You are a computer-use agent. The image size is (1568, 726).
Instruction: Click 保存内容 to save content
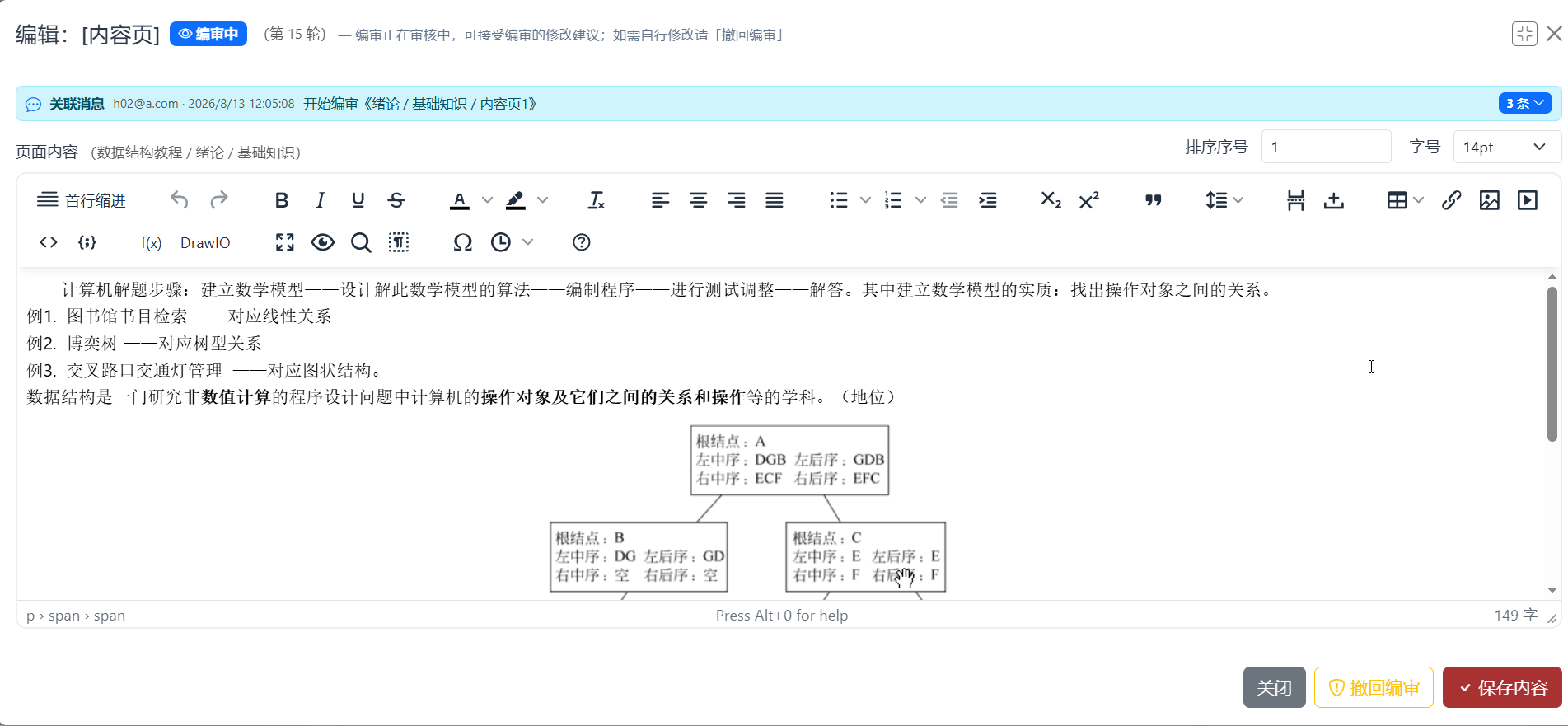pos(1502,687)
